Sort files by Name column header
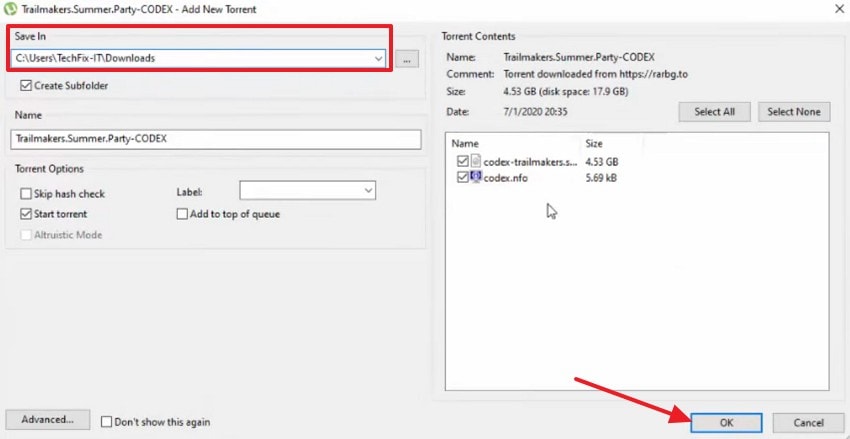This screenshot has height=439, width=850. pyautogui.click(x=465, y=144)
